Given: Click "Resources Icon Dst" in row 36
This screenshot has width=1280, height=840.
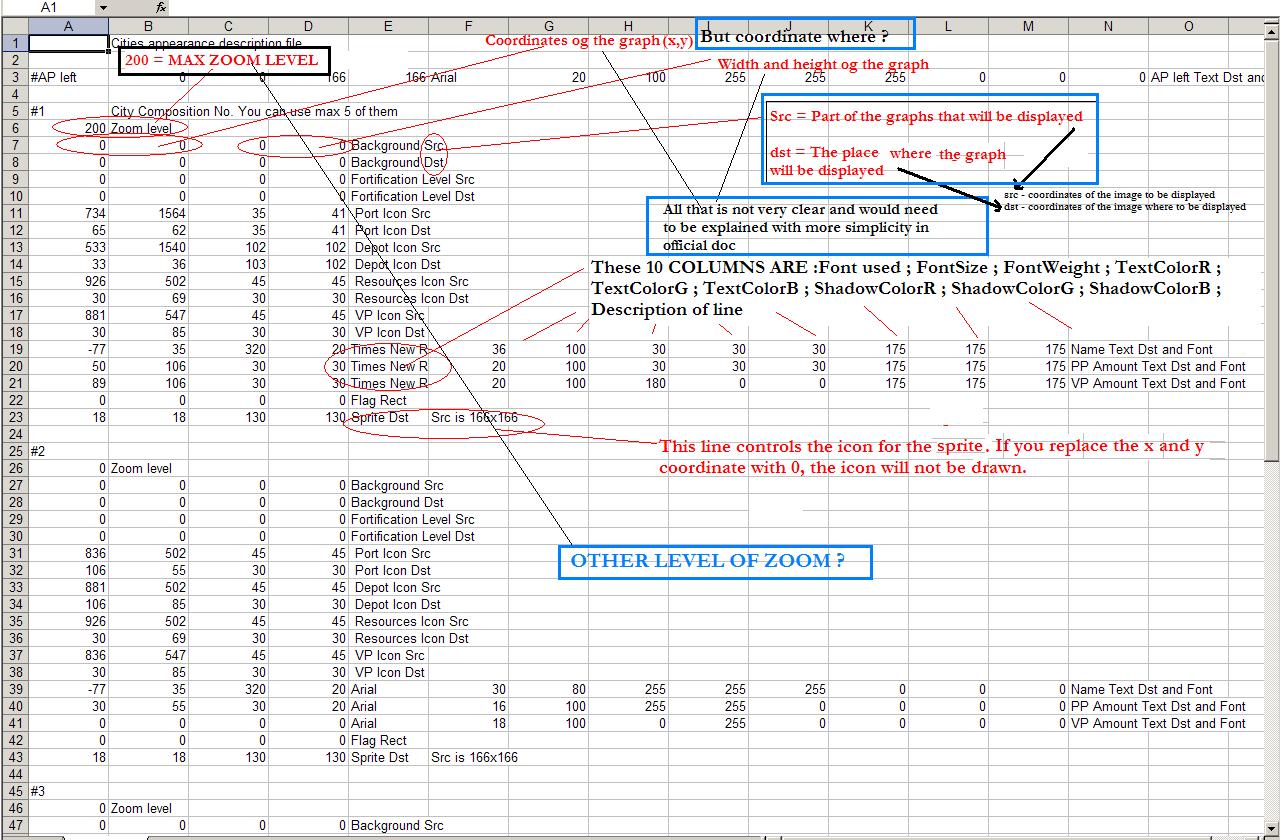Looking at the screenshot, I should pyautogui.click(x=412, y=638).
